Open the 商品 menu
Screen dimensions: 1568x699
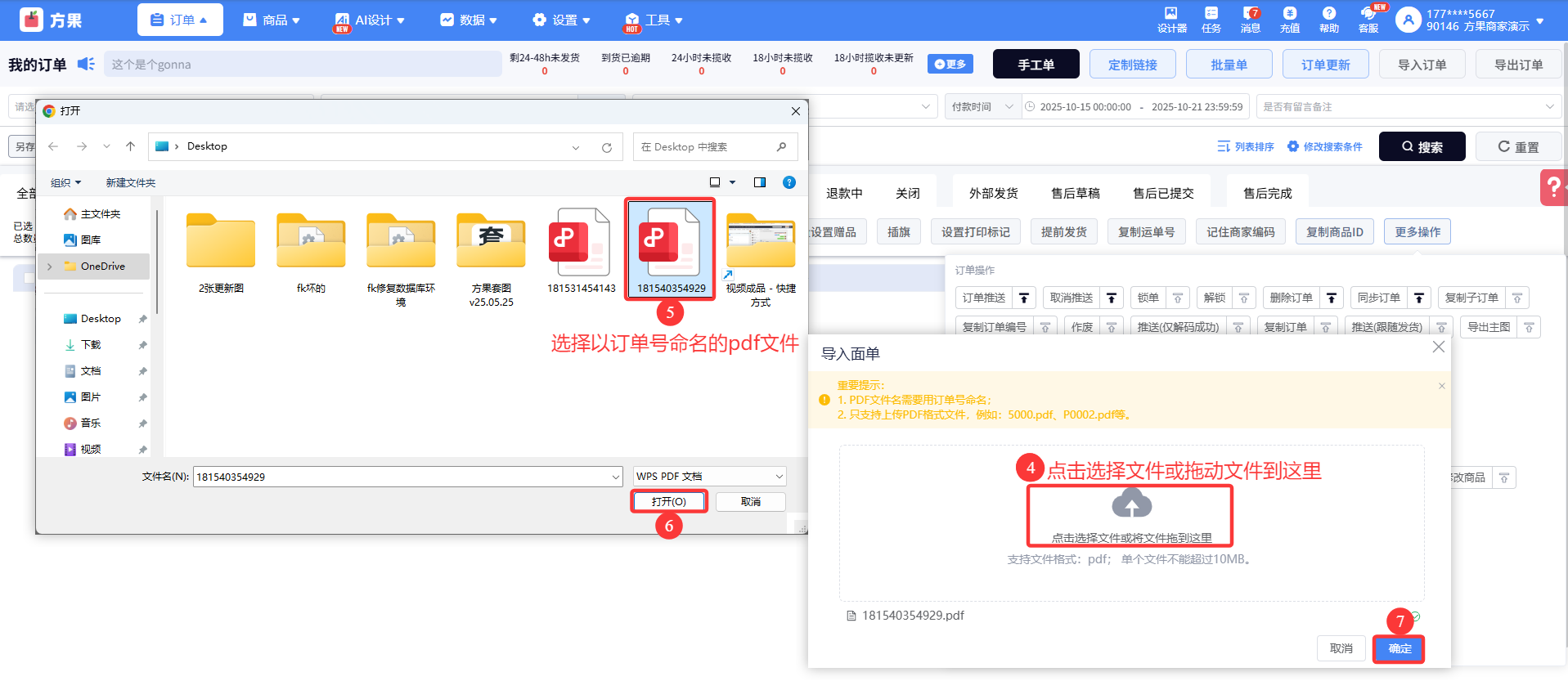pyautogui.click(x=272, y=20)
